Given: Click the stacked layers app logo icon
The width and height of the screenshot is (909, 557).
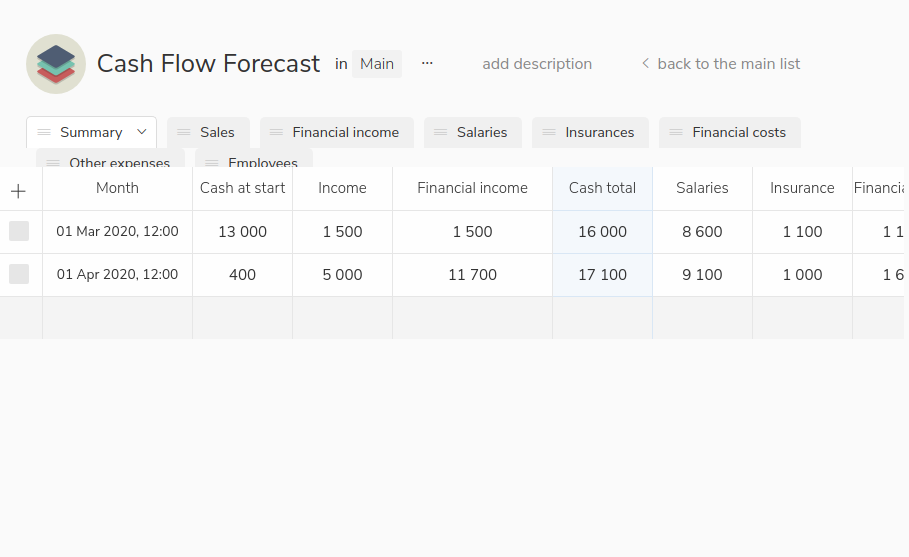Looking at the screenshot, I should (x=56, y=64).
